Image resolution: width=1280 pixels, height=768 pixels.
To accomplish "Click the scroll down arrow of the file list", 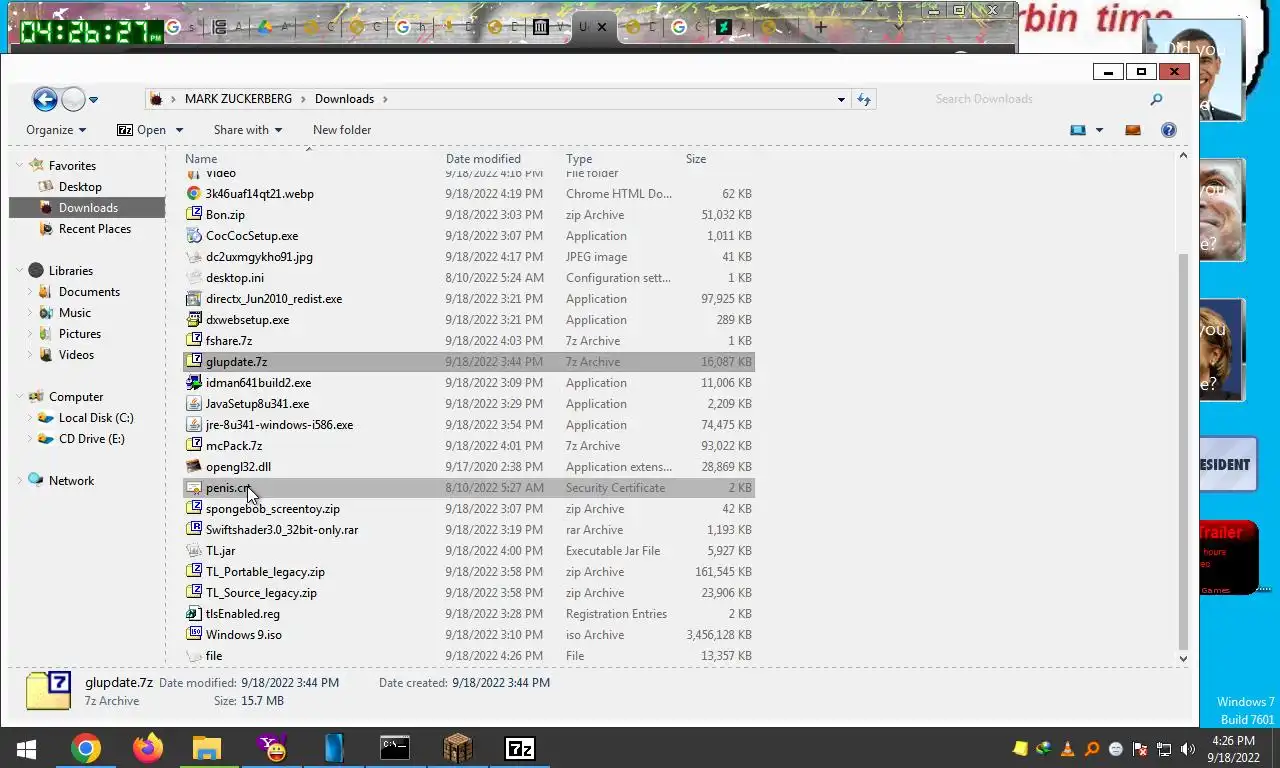I will coord(1183,658).
